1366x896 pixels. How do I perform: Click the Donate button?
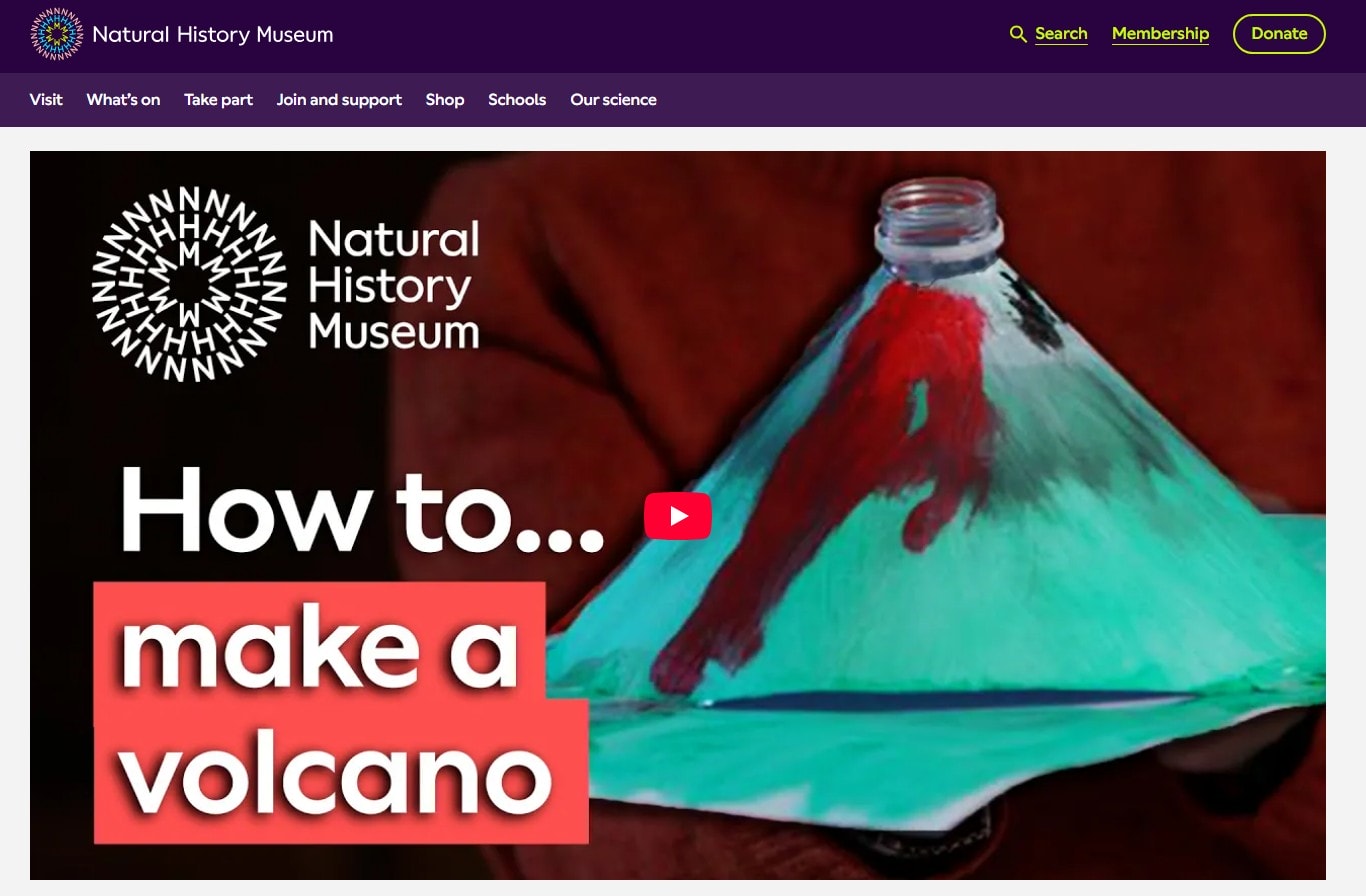[1279, 34]
